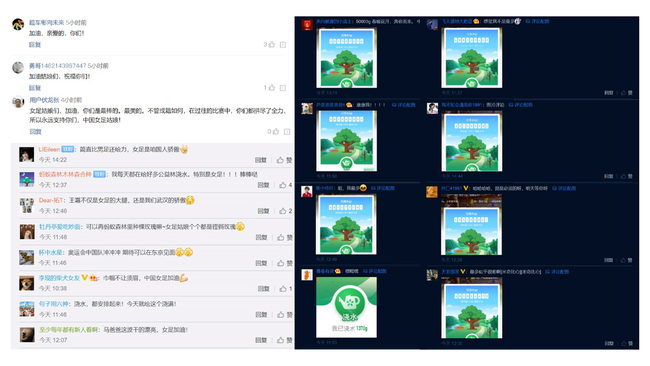This screenshot has width=650, height=366.
Task: Like the dark panel comment at 12:28
Action: pyautogui.click(x=623, y=260)
